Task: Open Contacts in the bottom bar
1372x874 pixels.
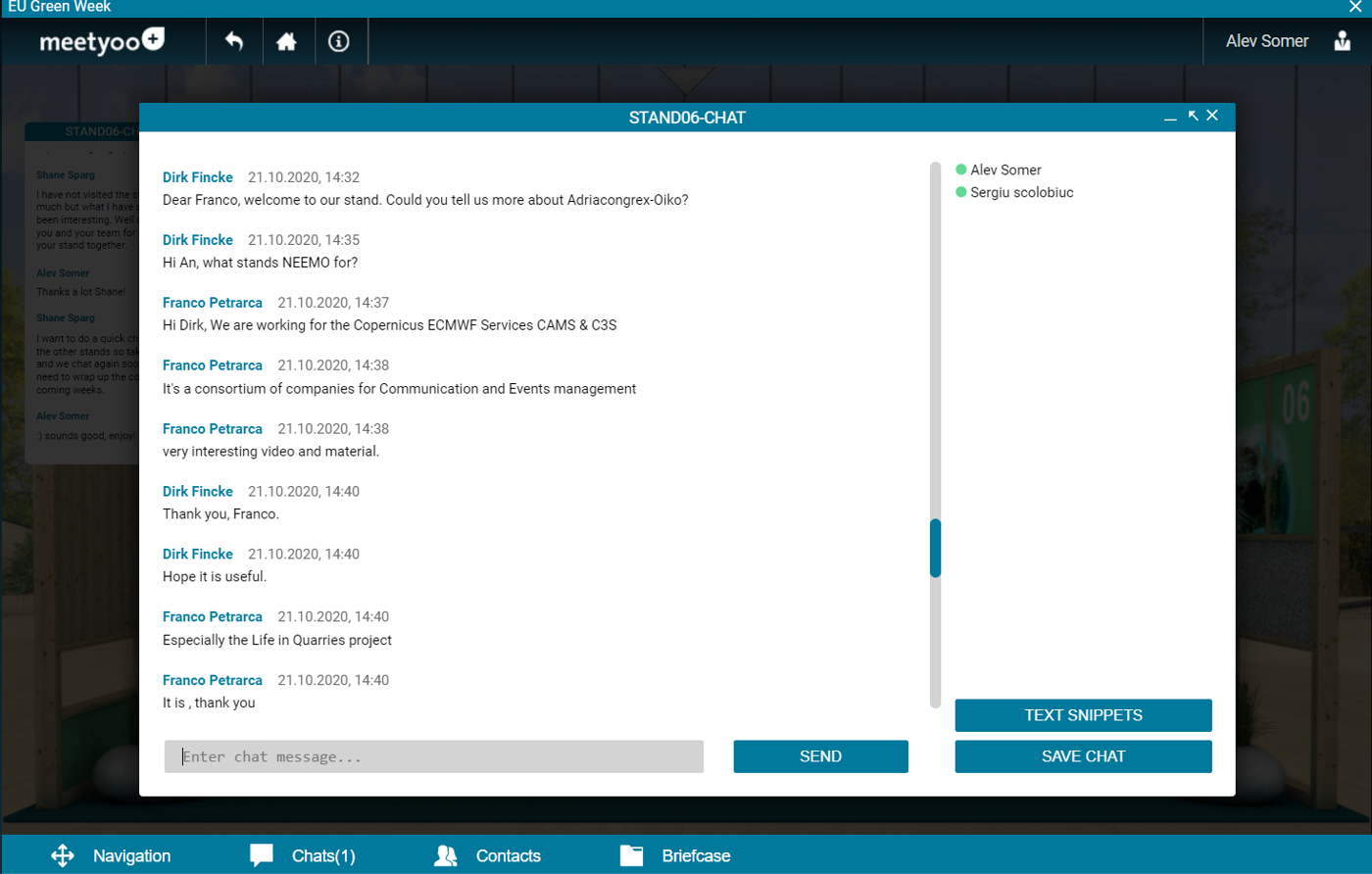Action: [508, 855]
